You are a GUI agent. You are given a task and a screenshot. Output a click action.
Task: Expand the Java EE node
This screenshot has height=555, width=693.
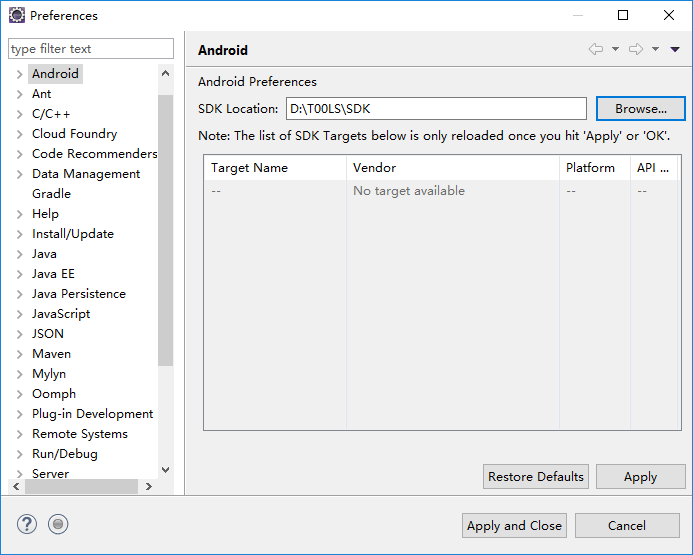click(x=19, y=274)
